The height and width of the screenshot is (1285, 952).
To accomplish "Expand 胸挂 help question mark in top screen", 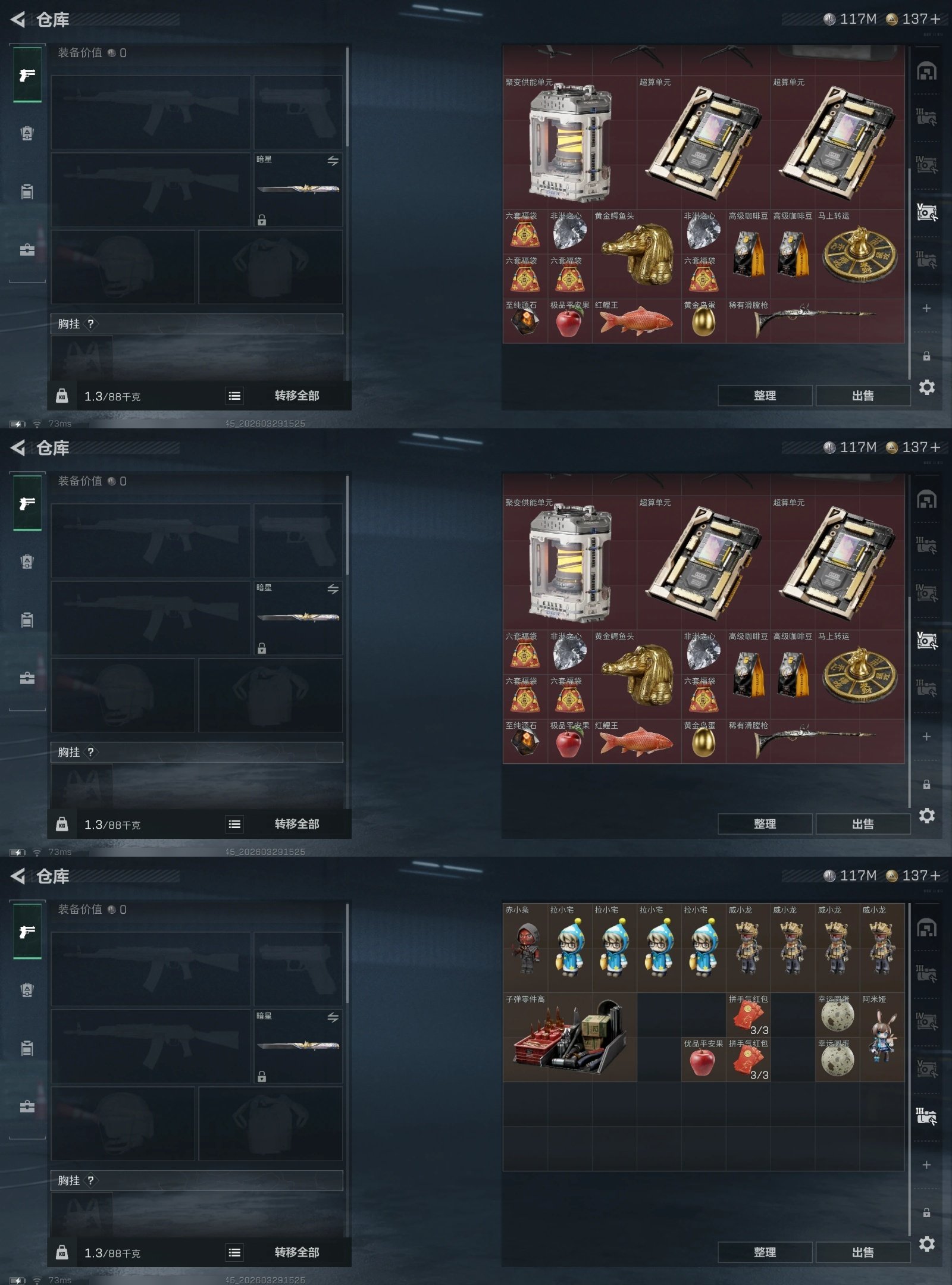I will [x=90, y=324].
